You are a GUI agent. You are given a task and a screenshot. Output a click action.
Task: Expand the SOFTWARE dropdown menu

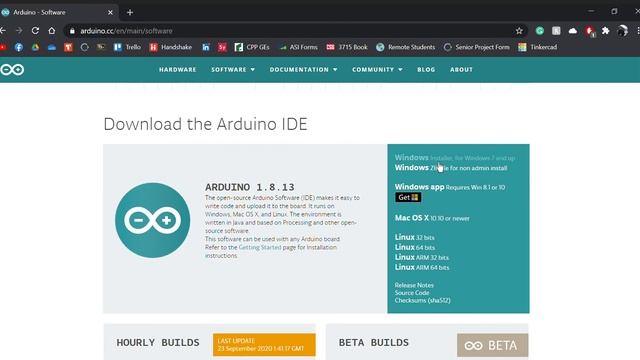(233, 70)
